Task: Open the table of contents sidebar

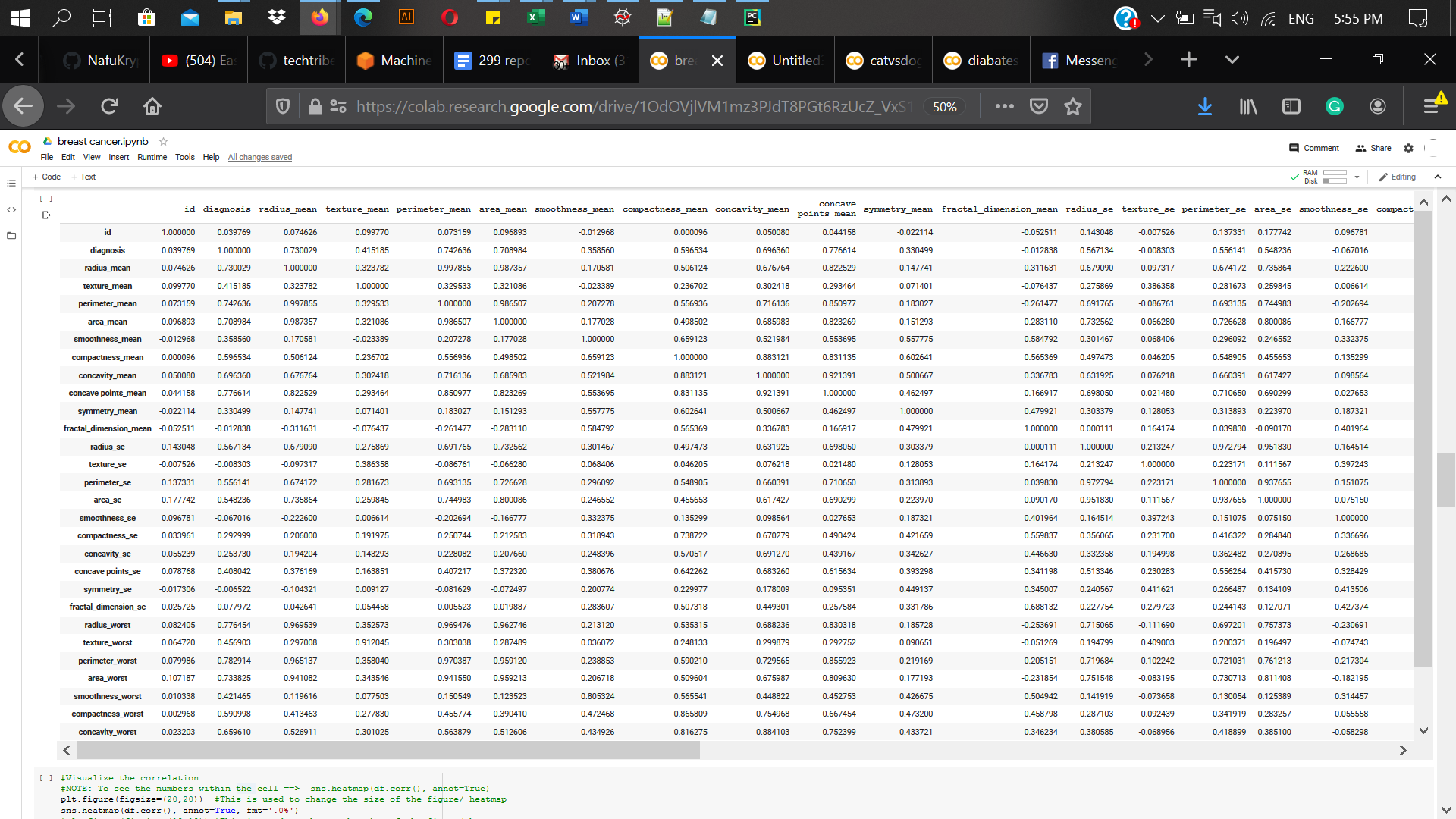Action: (x=11, y=184)
